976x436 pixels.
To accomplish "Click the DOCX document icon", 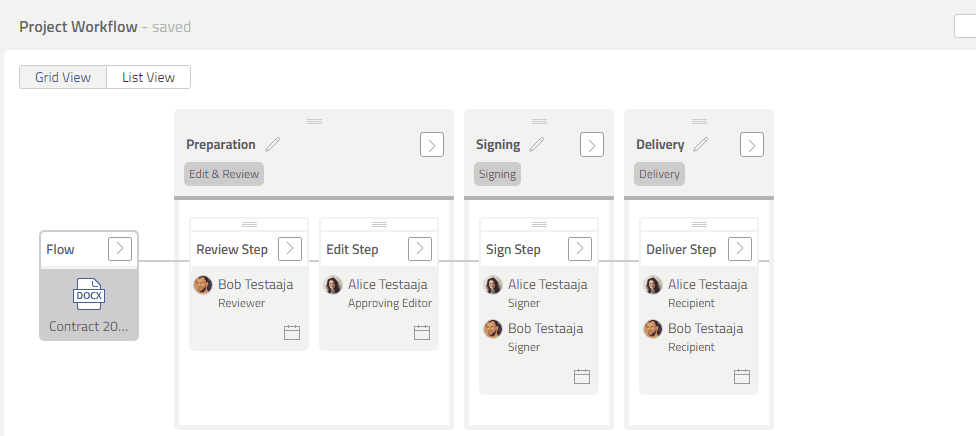I will 89,295.
